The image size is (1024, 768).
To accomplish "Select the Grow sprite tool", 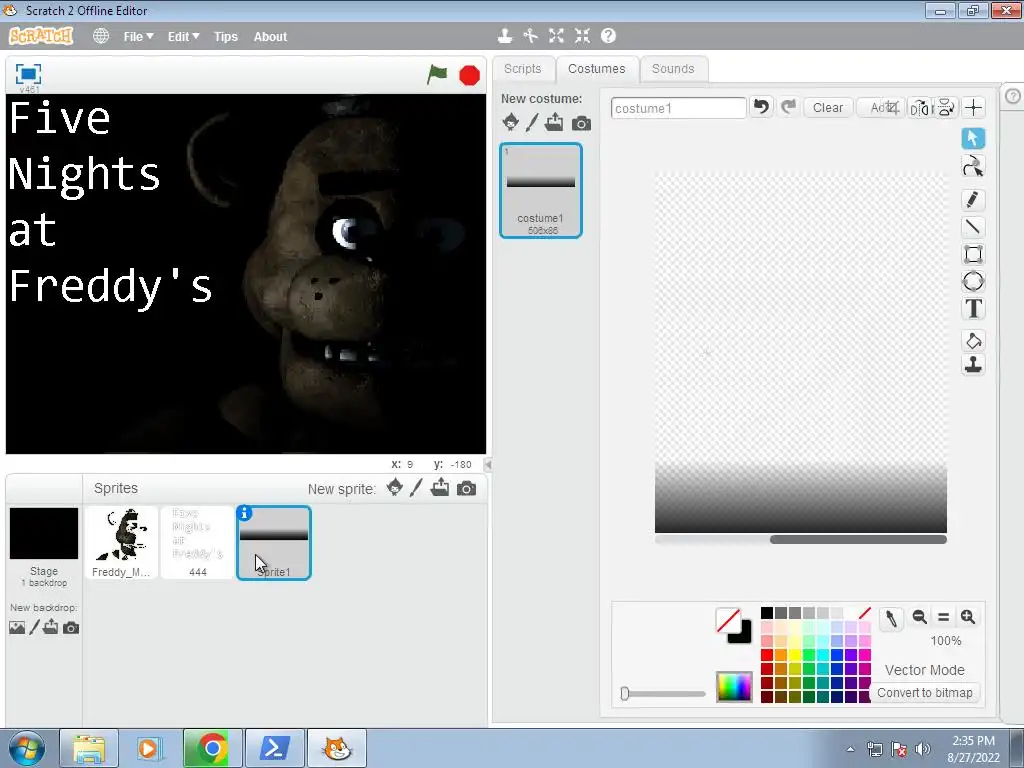I will (556, 36).
